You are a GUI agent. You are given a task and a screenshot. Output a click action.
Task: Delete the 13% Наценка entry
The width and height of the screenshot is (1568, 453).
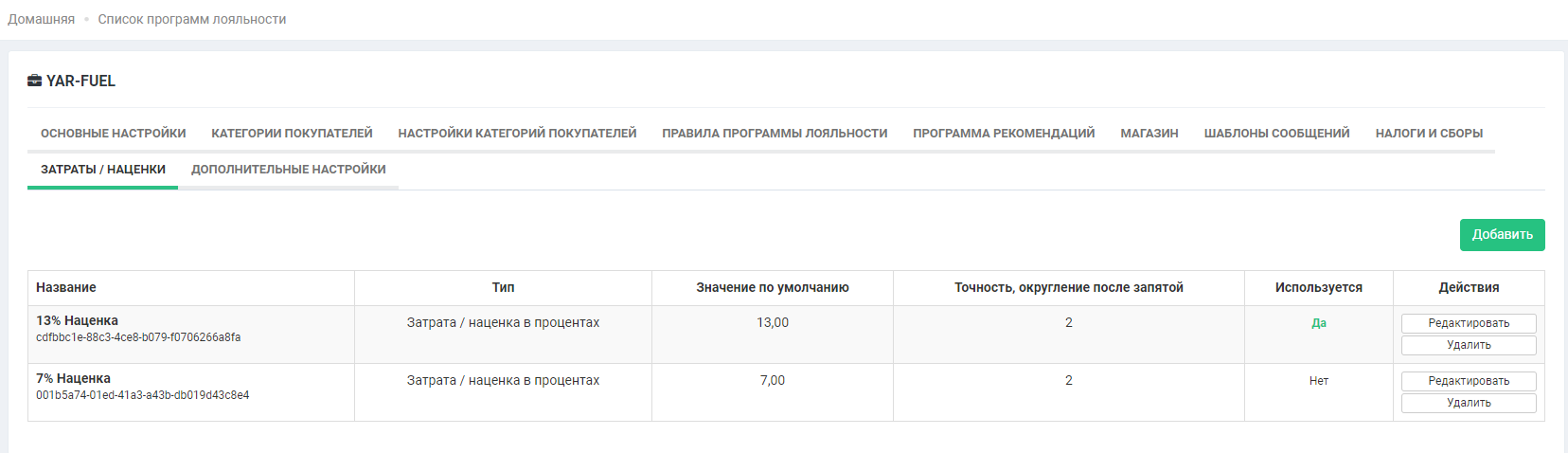(x=1469, y=345)
